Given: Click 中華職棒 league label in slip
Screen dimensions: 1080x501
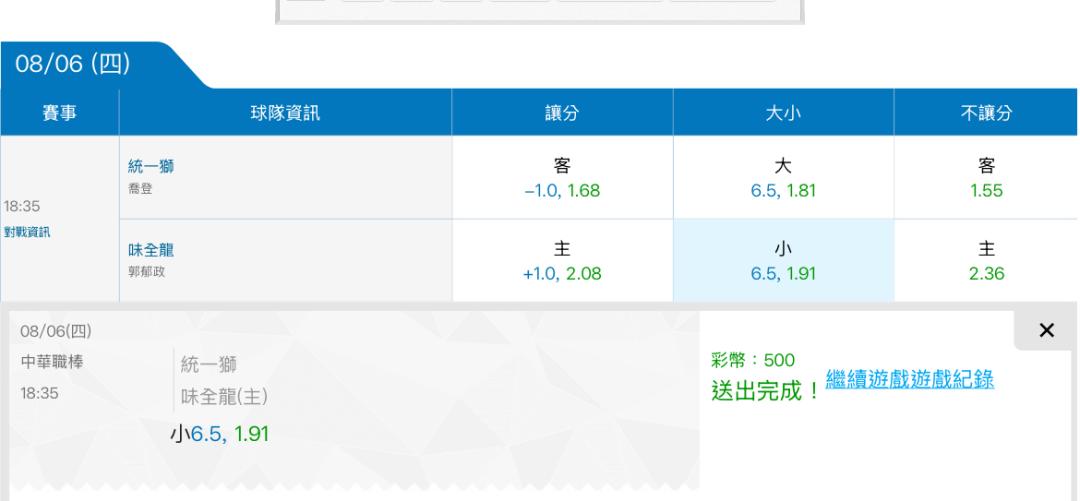Looking at the screenshot, I should 52,362.
